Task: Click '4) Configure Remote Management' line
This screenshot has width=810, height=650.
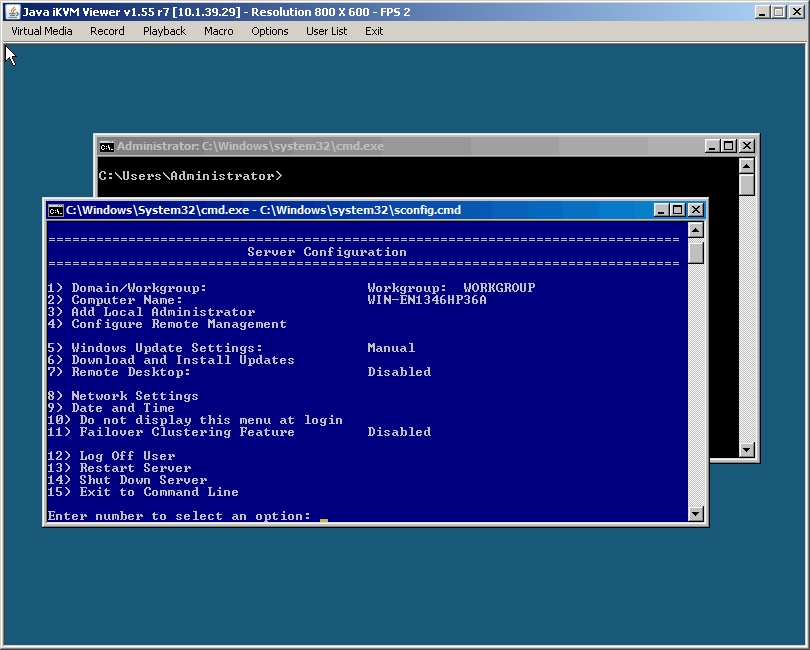Action: pos(167,324)
